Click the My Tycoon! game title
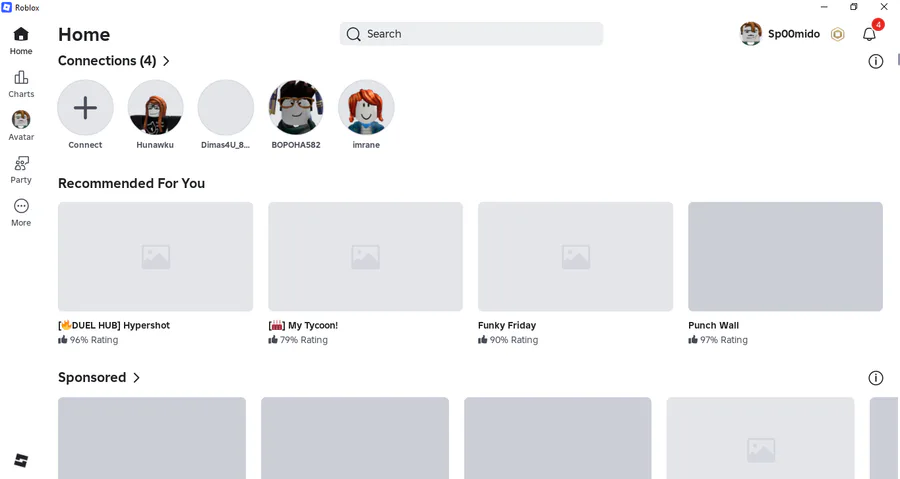This screenshot has width=900, height=479. pos(303,325)
